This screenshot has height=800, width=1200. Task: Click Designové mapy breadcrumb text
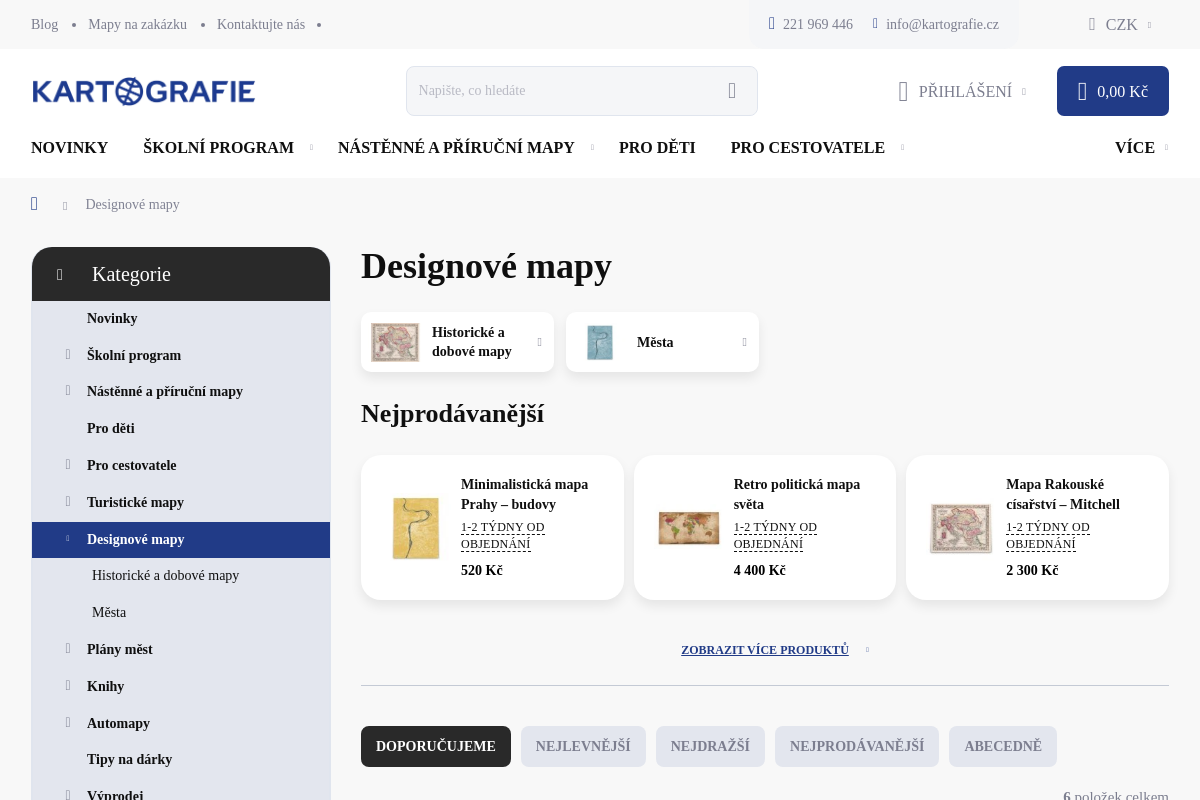[133, 204]
